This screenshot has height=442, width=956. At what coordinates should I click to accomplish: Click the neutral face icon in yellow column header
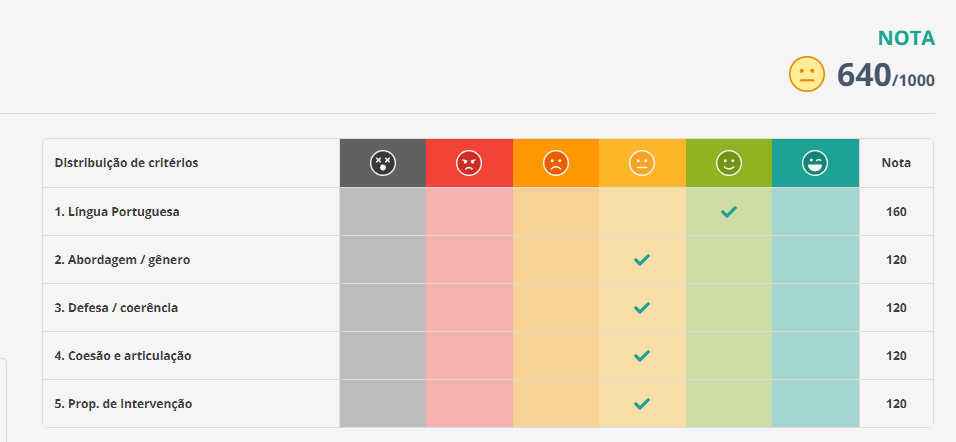click(x=642, y=163)
